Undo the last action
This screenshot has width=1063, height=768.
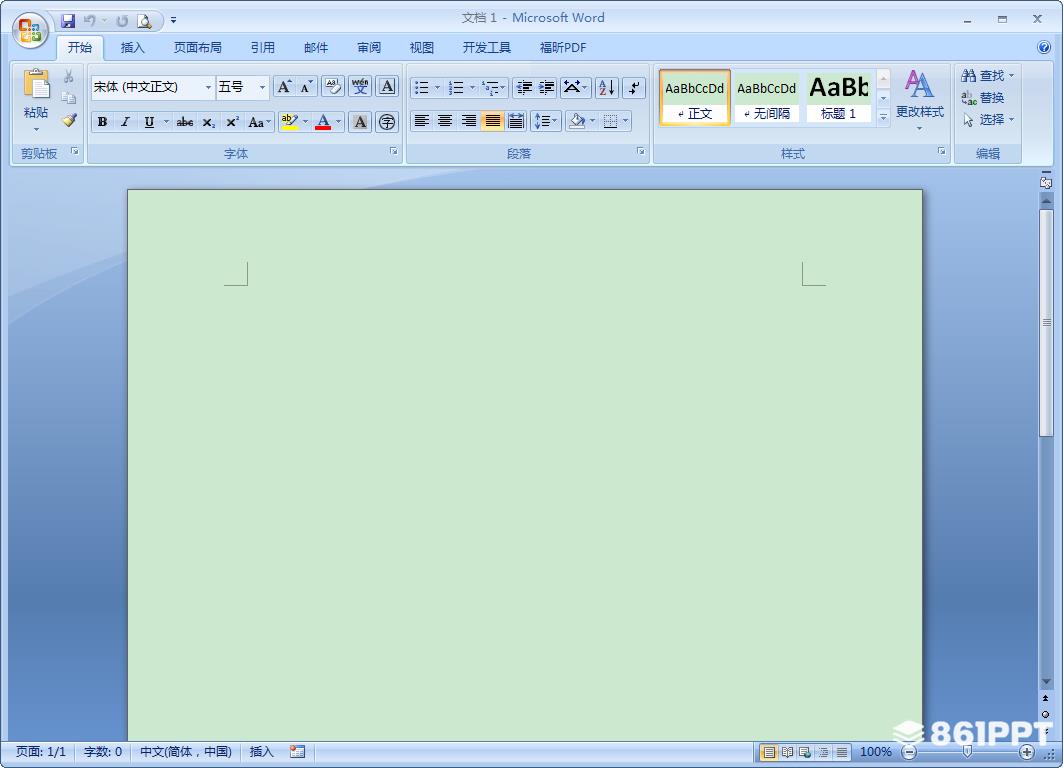pos(89,21)
